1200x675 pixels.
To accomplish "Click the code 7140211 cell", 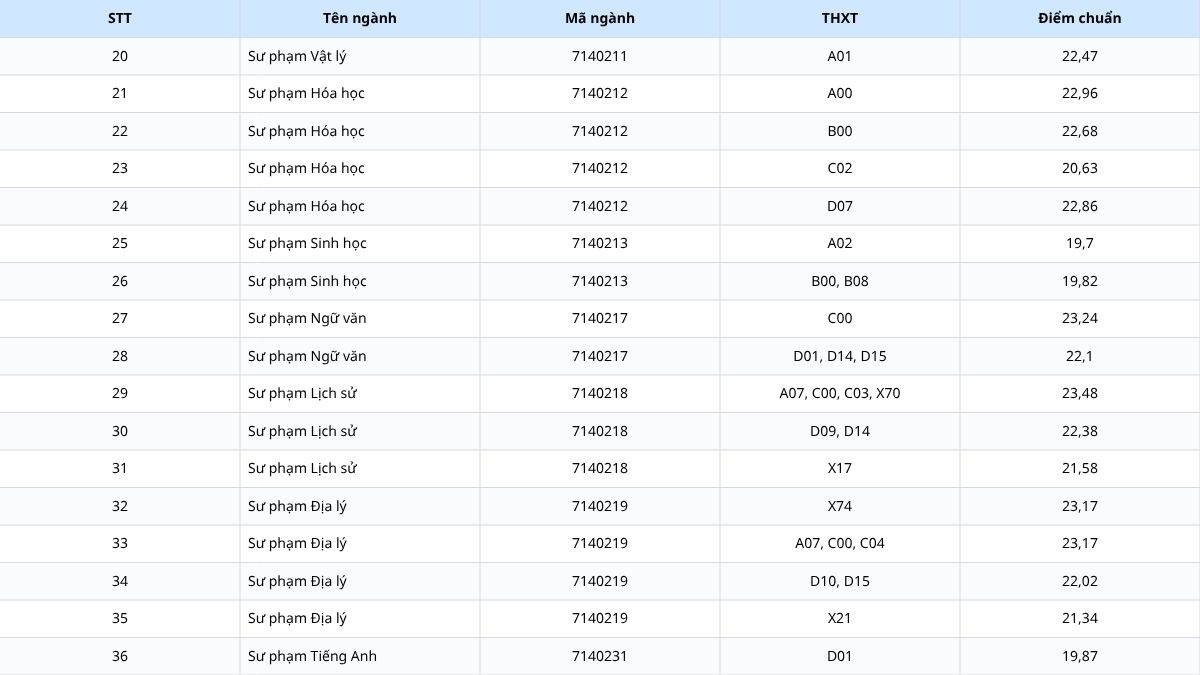I will (x=600, y=56).
